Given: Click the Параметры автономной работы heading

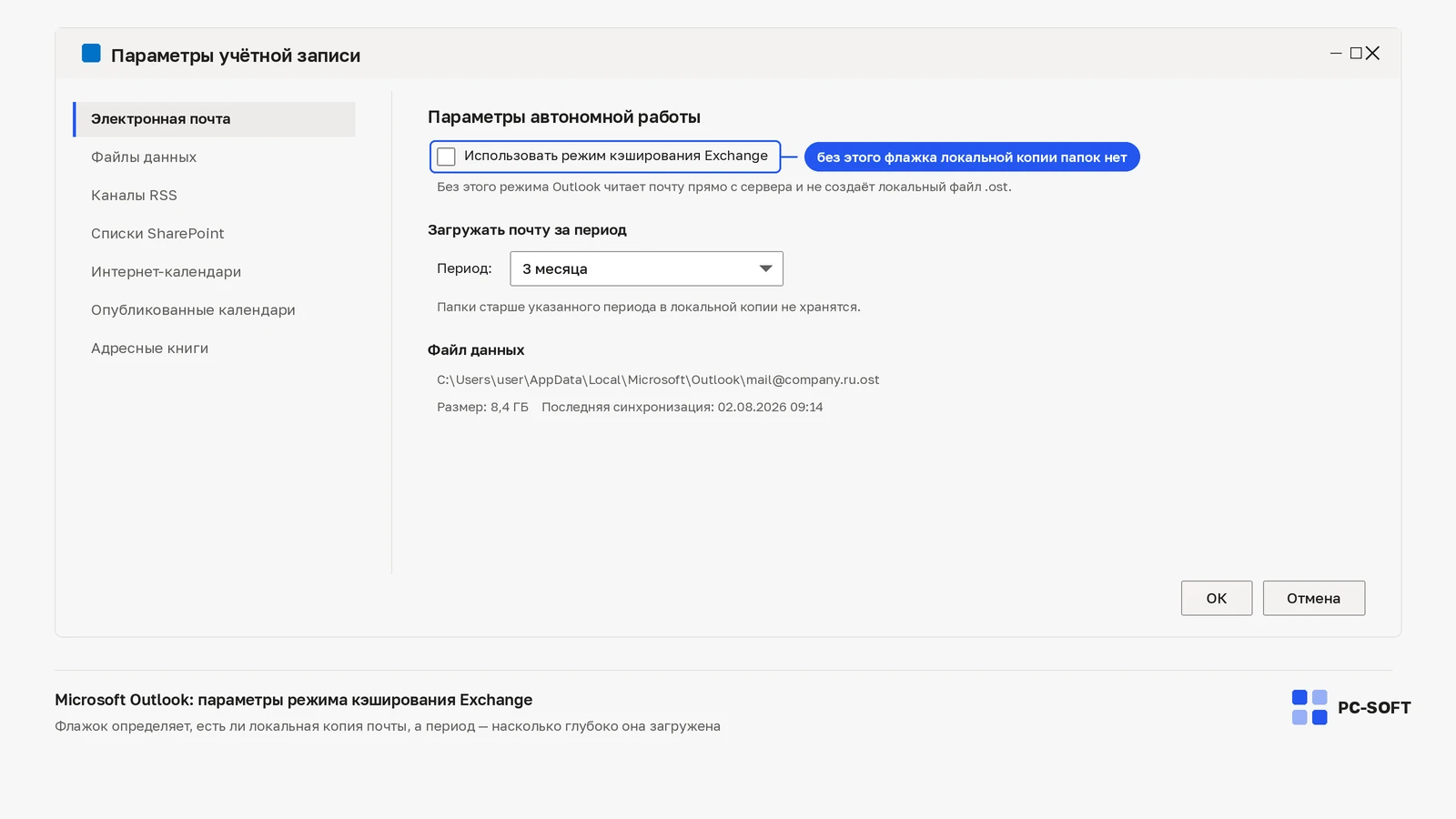Looking at the screenshot, I should coord(564,117).
